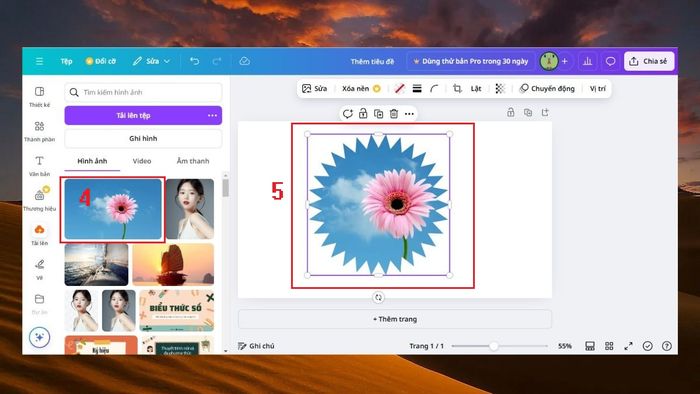Redo the last action
700x394 pixels.
click(217, 61)
